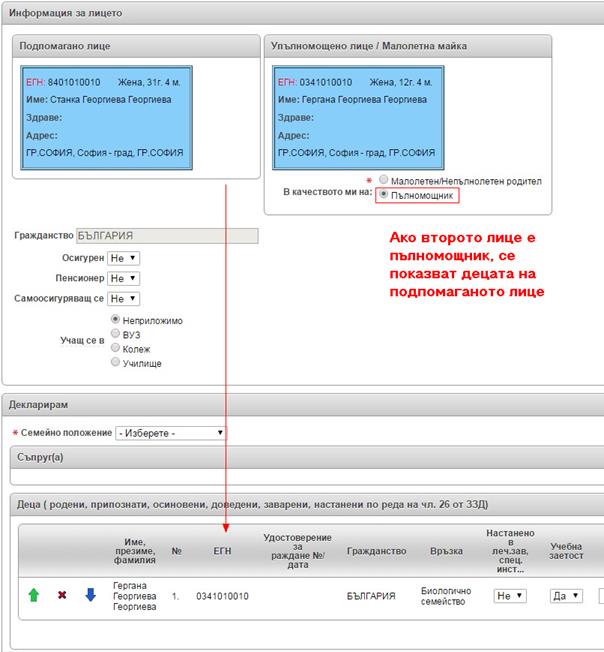The width and height of the screenshot is (604, 652).
Task: Choose Неприложимо under Учащ се в
Action: [x=115, y=319]
